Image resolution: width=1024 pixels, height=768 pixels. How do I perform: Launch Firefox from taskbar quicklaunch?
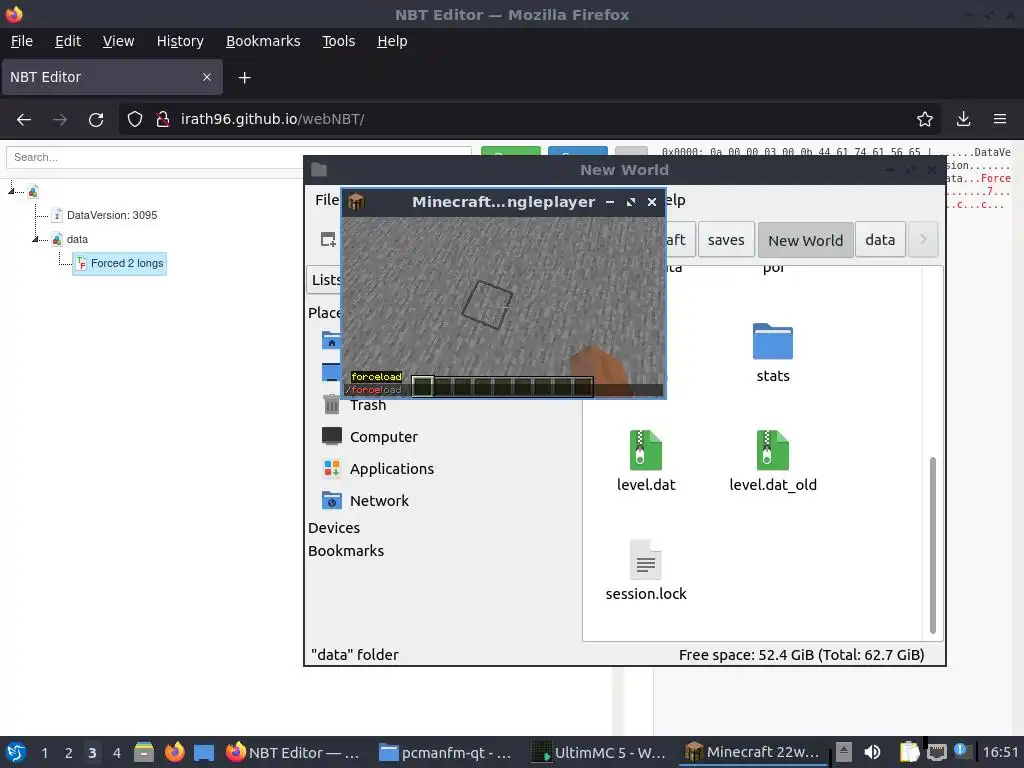(x=174, y=752)
